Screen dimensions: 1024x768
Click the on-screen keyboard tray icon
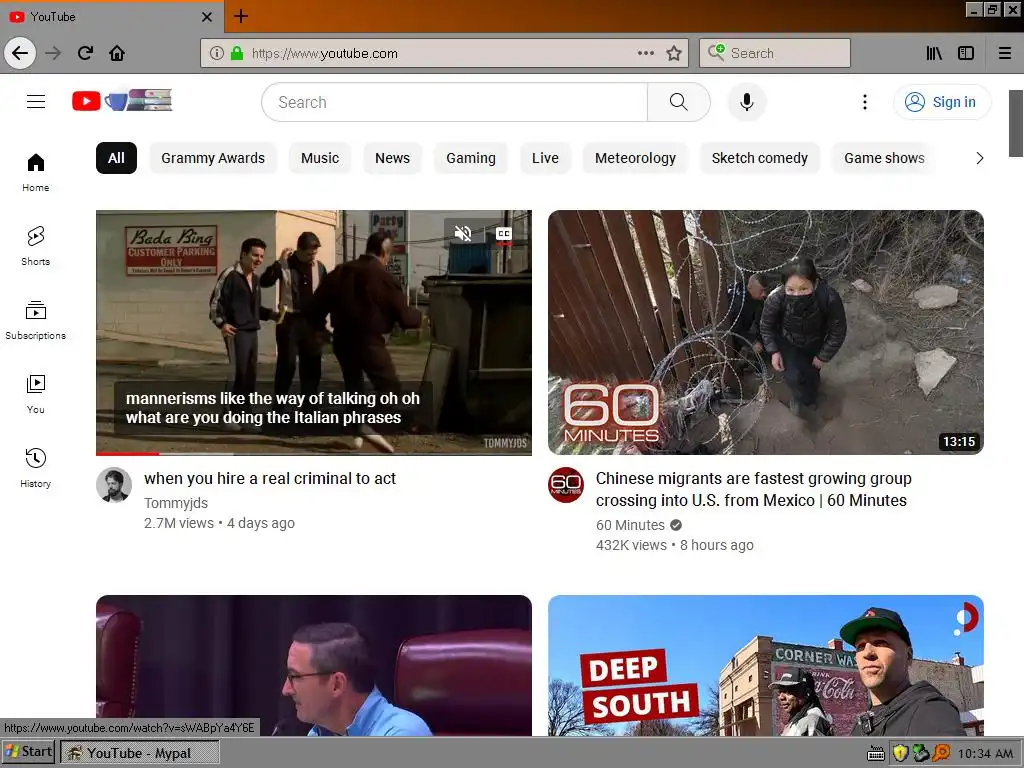tap(876, 754)
